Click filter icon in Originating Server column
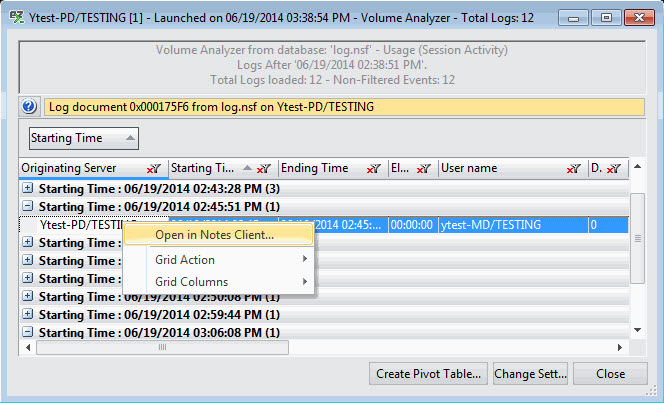Image resolution: width=664 pixels, height=403 pixels. (x=153, y=169)
